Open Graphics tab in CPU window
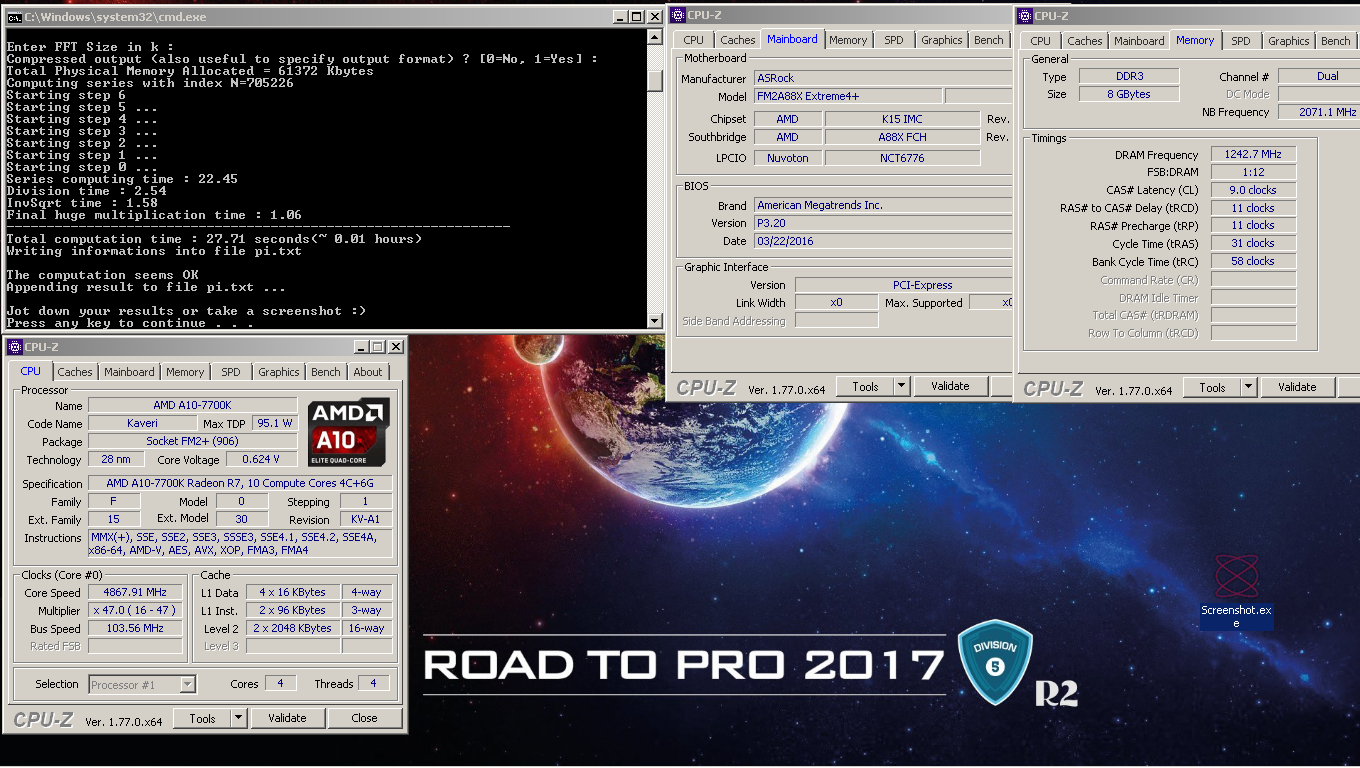This screenshot has width=1360, height=768. click(279, 372)
